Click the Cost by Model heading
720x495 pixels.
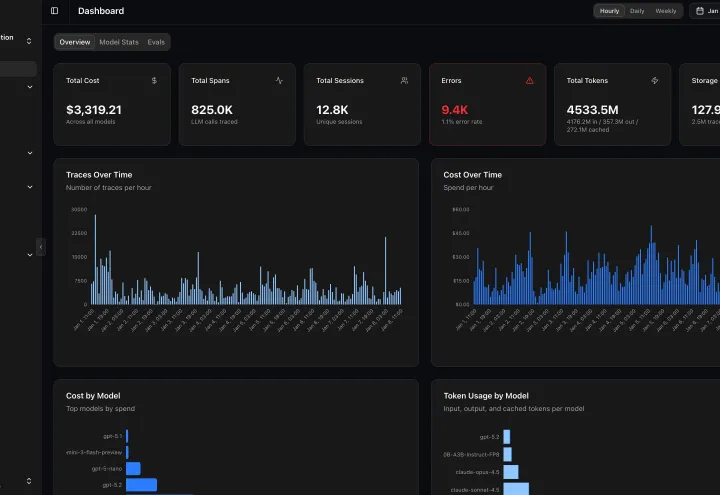[93, 396]
